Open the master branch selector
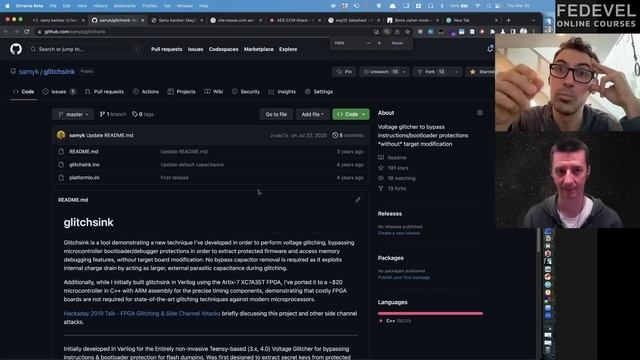 [x=73, y=114]
